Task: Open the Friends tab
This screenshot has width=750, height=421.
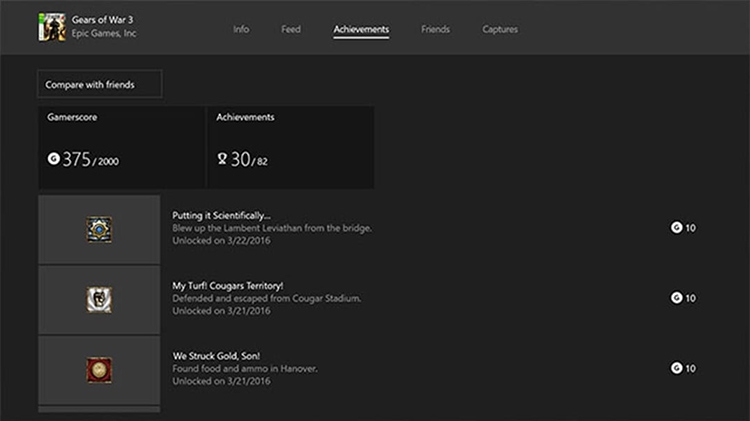Action: 435,29
